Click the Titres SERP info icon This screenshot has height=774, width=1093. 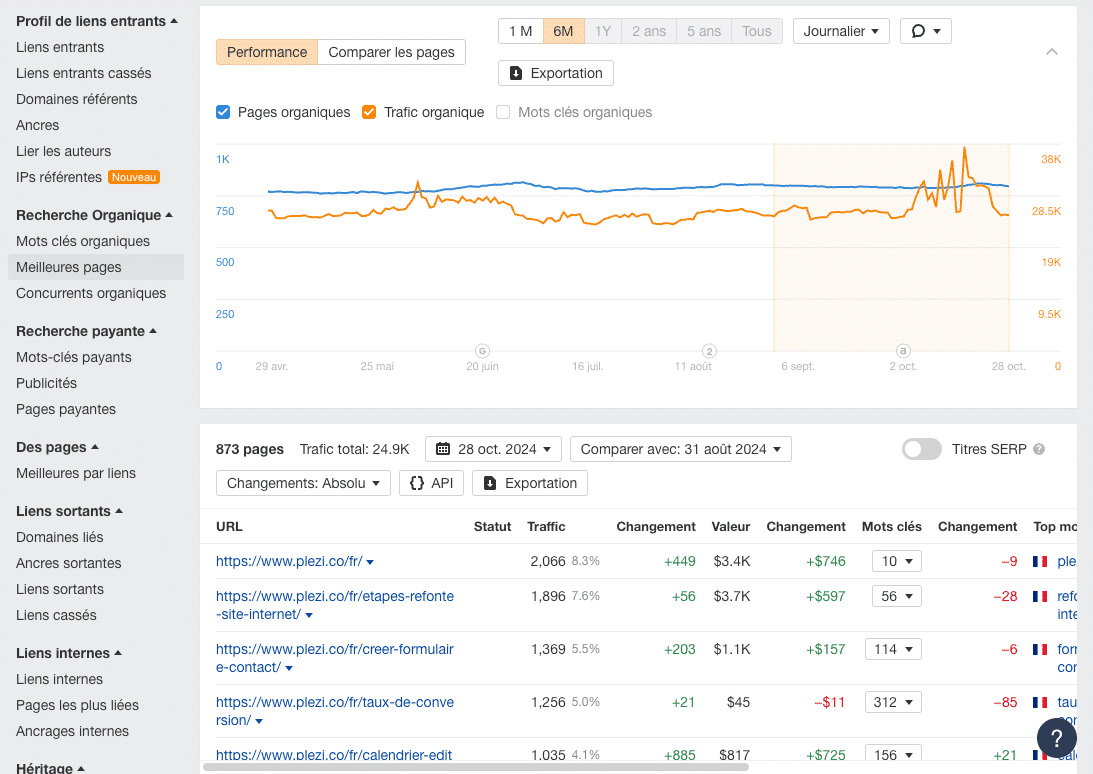pyautogui.click(x=1039, y=449)
